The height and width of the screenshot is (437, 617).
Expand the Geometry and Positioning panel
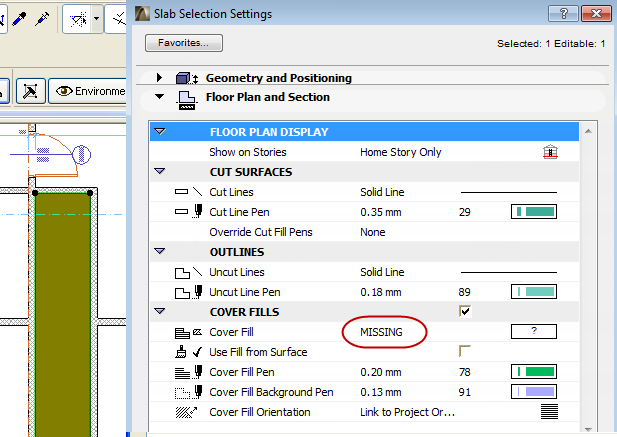(158, 78)
